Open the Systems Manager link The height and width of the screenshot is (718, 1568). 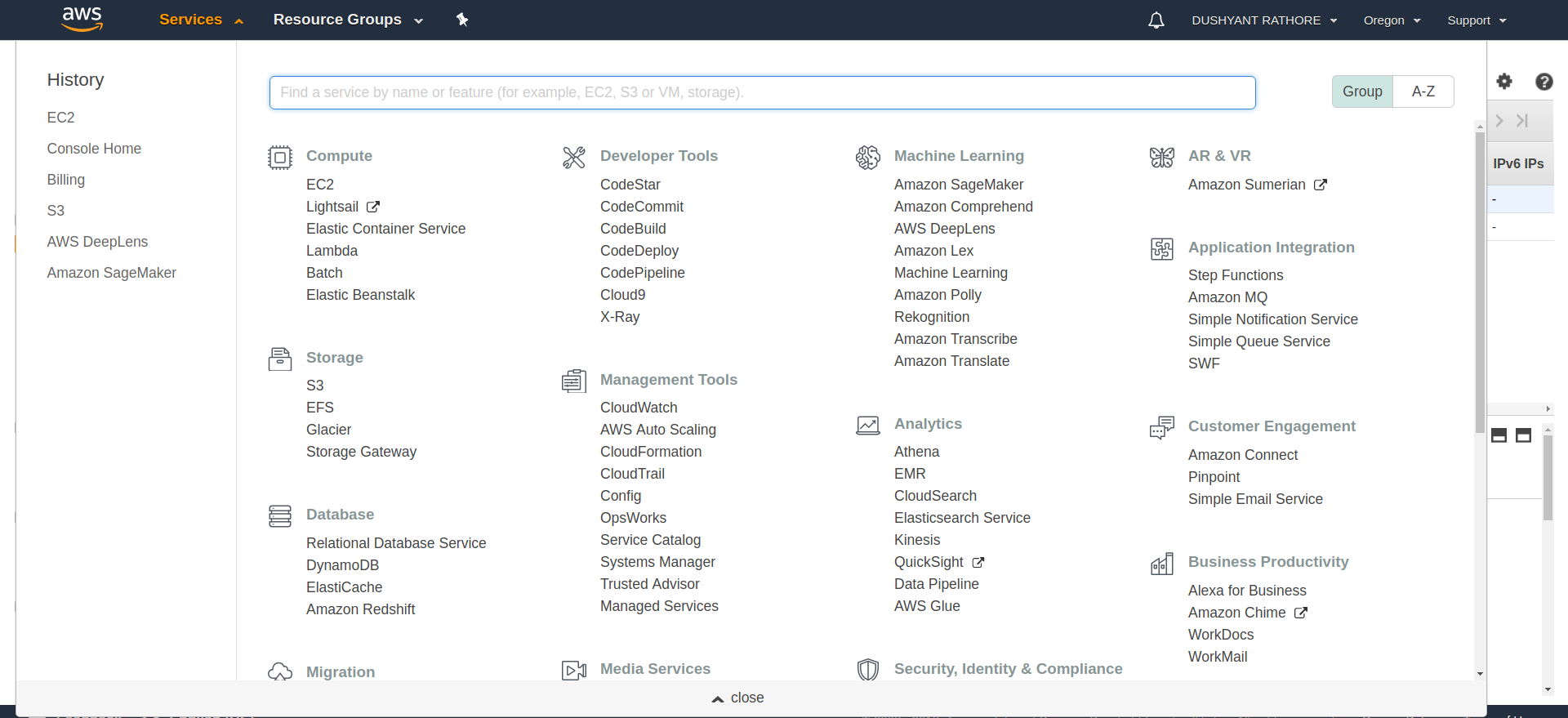[x=657, y=562]
